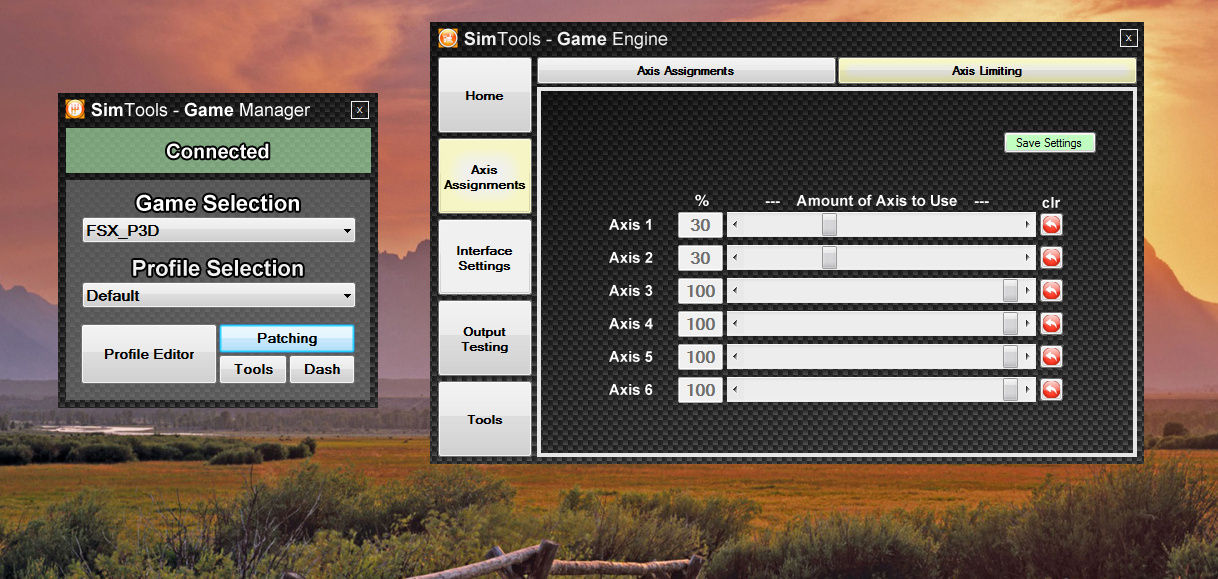The height and width of the screenshot is (579, 1218).
Task: Click right arrow of Axis 3 slider
Action: [x=1027, y=291]
